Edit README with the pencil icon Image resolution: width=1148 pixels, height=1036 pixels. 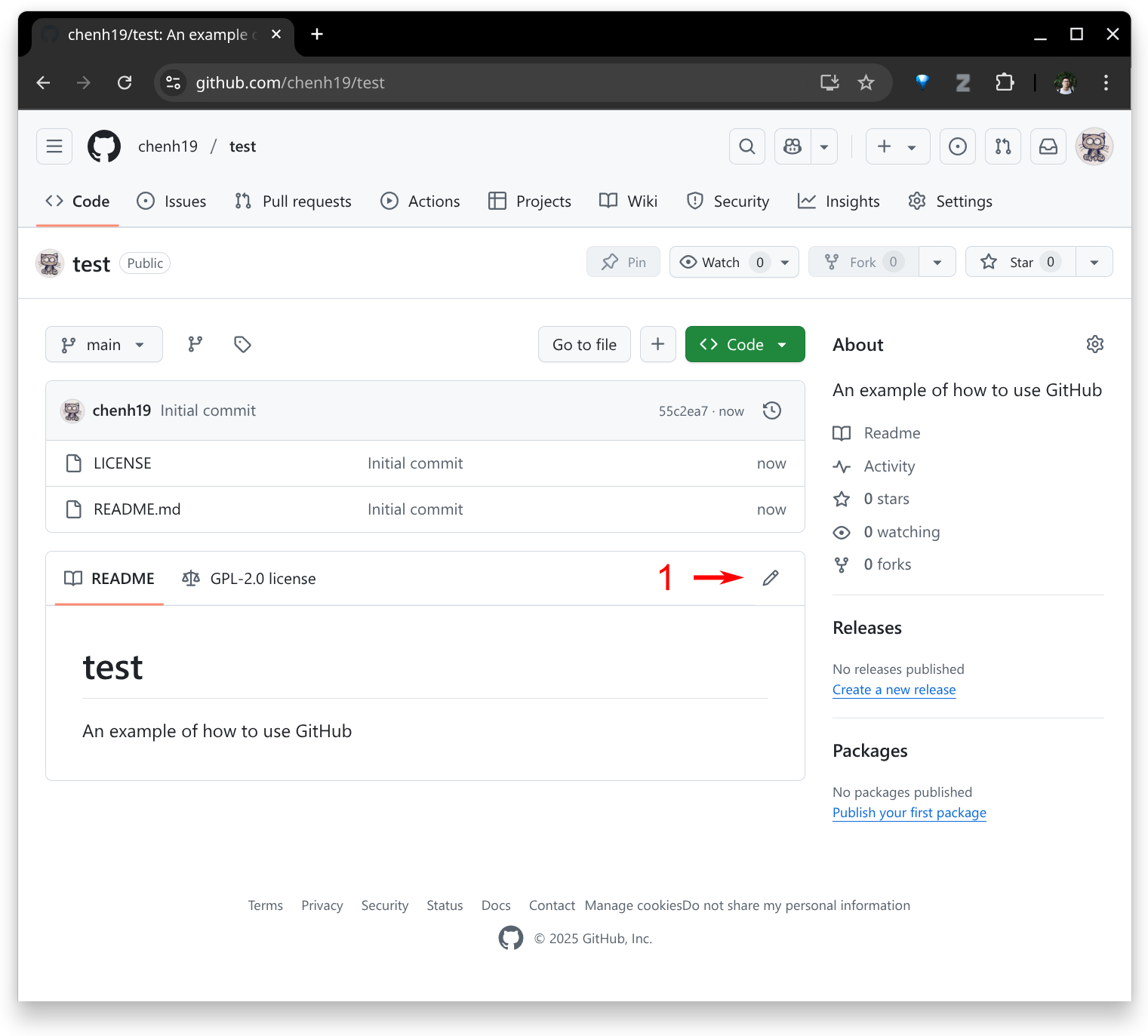point(771,578)
